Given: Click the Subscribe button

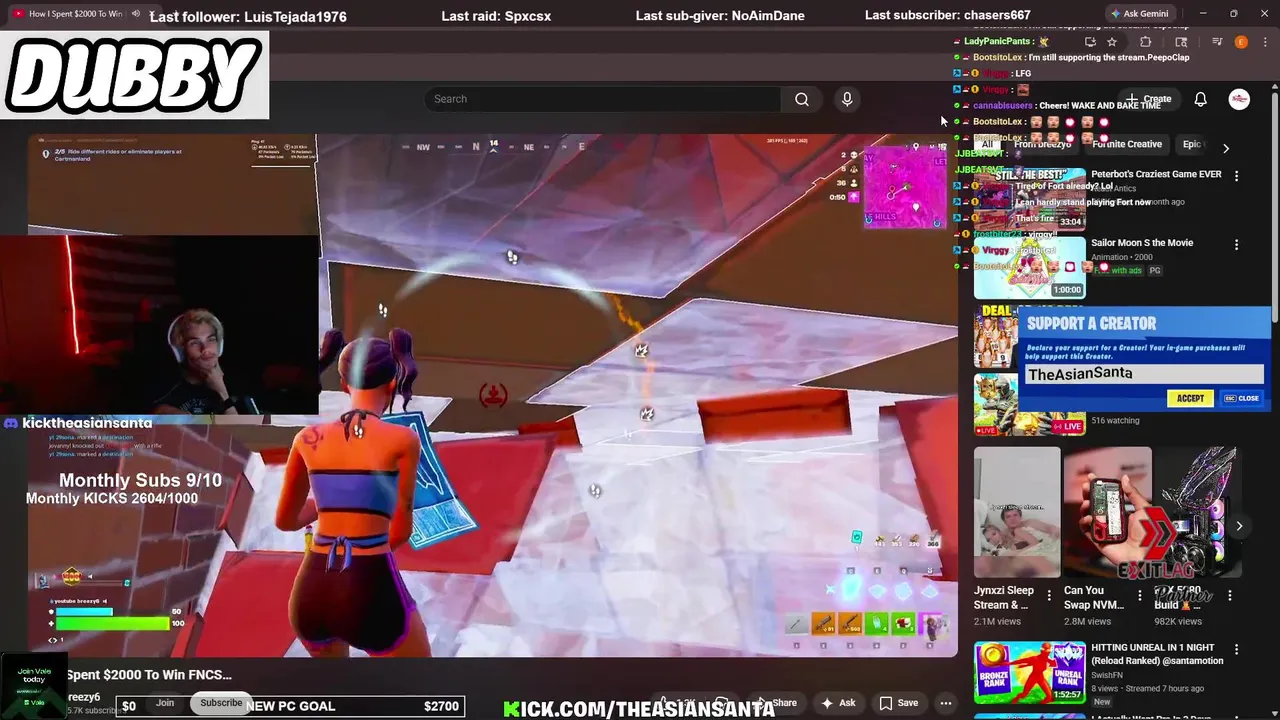Looking at the screenshot, I should [x=221, y=703].
